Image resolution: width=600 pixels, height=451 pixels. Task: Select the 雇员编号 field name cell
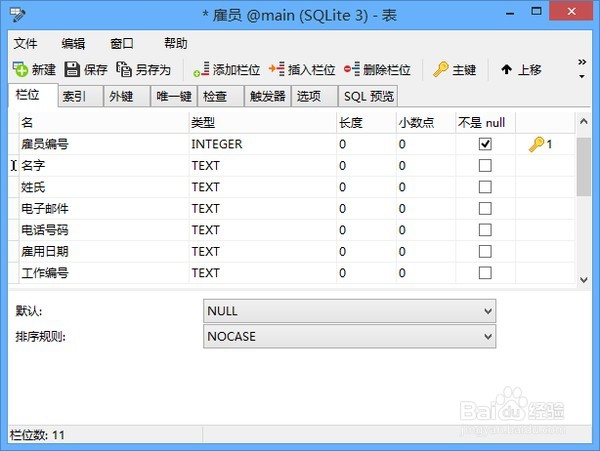click(x=104, y=144)
